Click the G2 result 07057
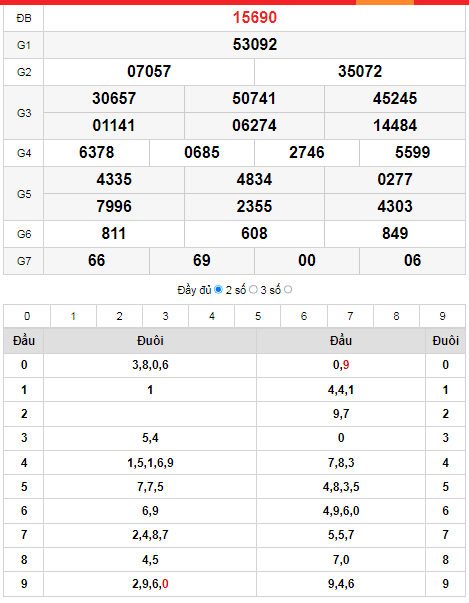This screenshot has height=603, width=469. [149, 72]
